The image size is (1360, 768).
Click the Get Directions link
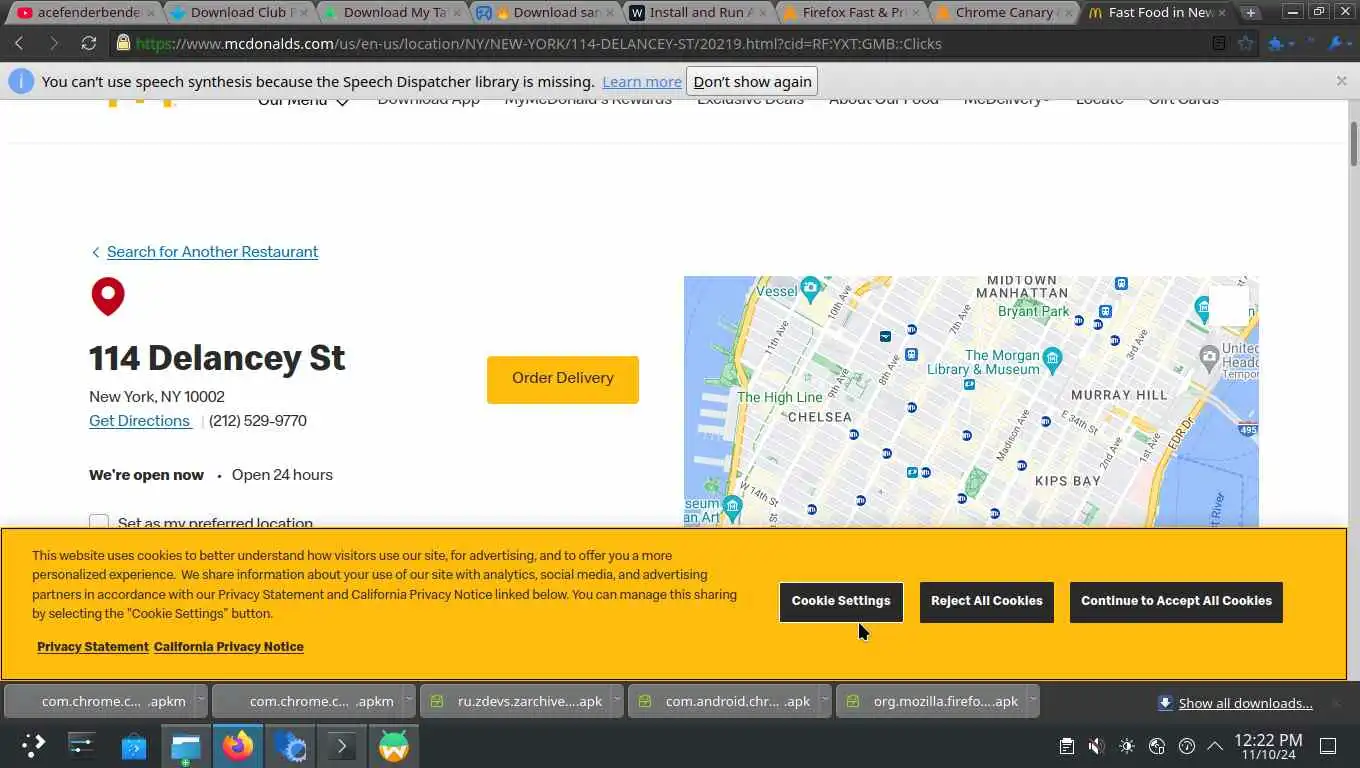140,421
